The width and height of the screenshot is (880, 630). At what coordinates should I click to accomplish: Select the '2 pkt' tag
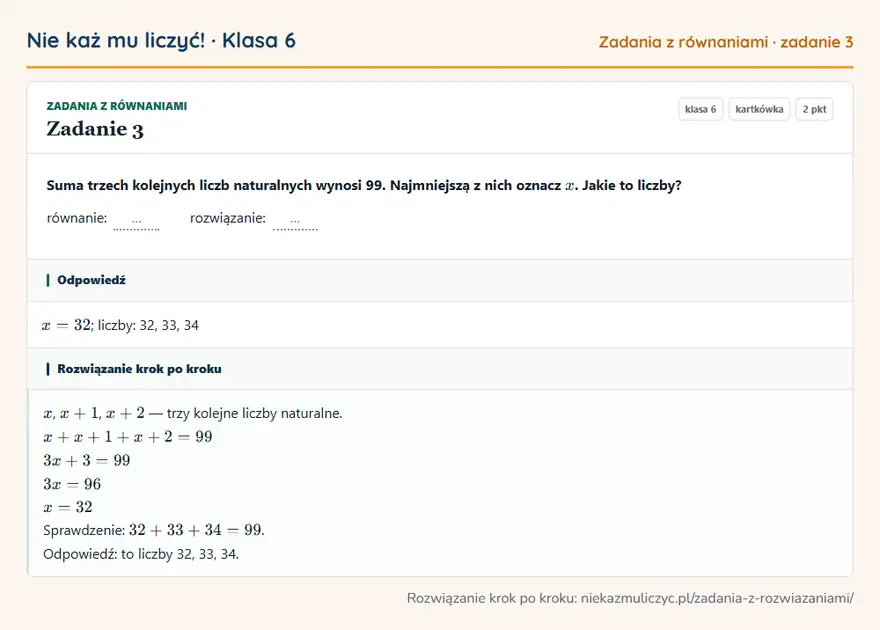click(x=814, y=109)
